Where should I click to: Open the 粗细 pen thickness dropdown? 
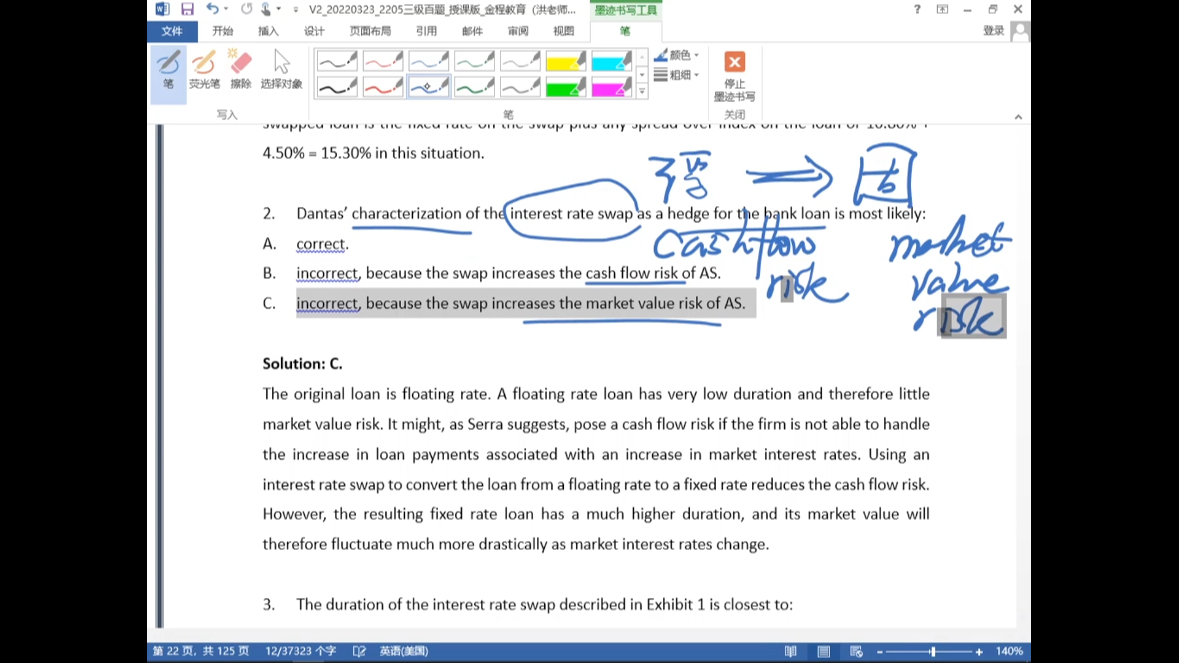click(677, 75)
